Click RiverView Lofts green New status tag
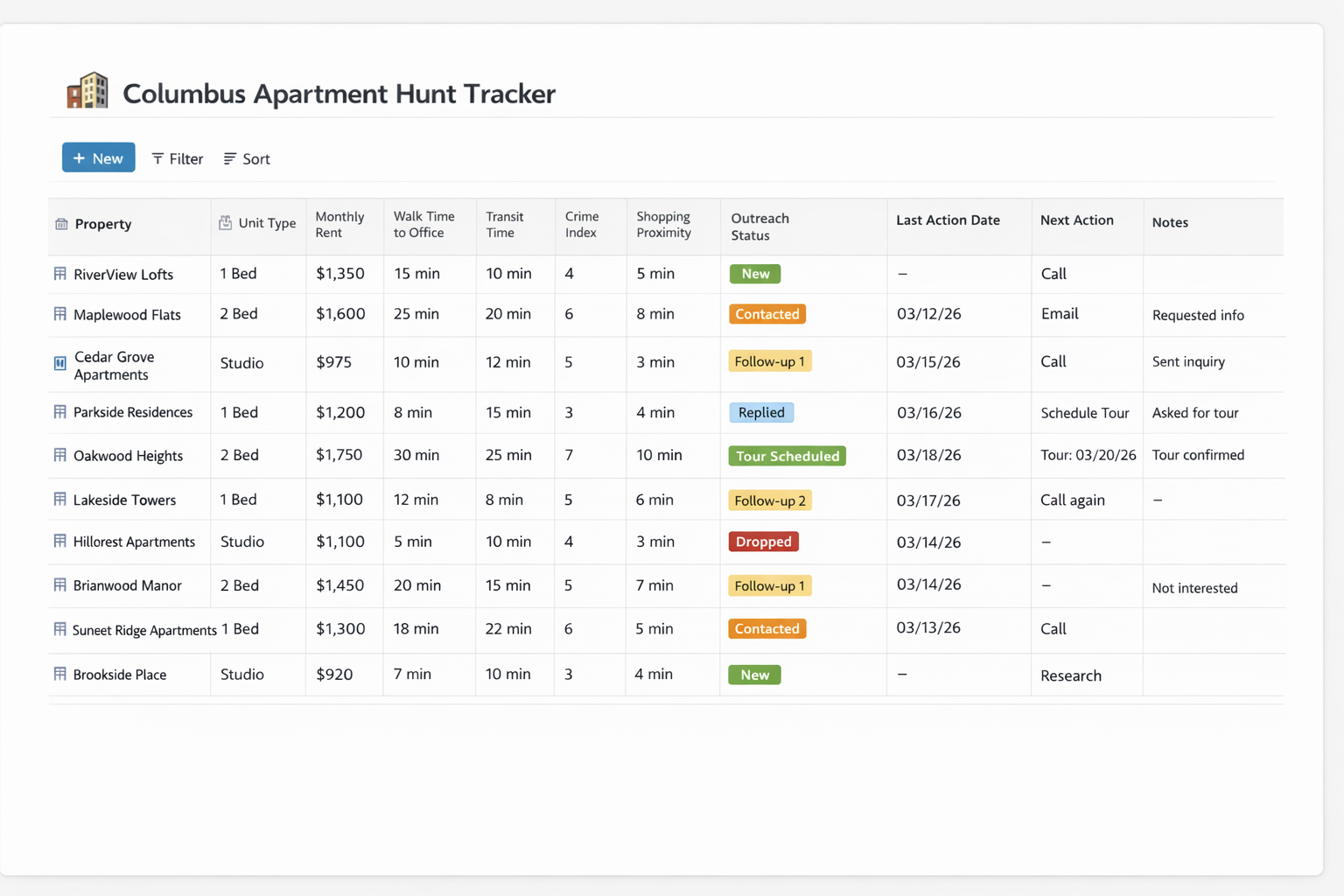1344x896 pixels. (755, 274)
